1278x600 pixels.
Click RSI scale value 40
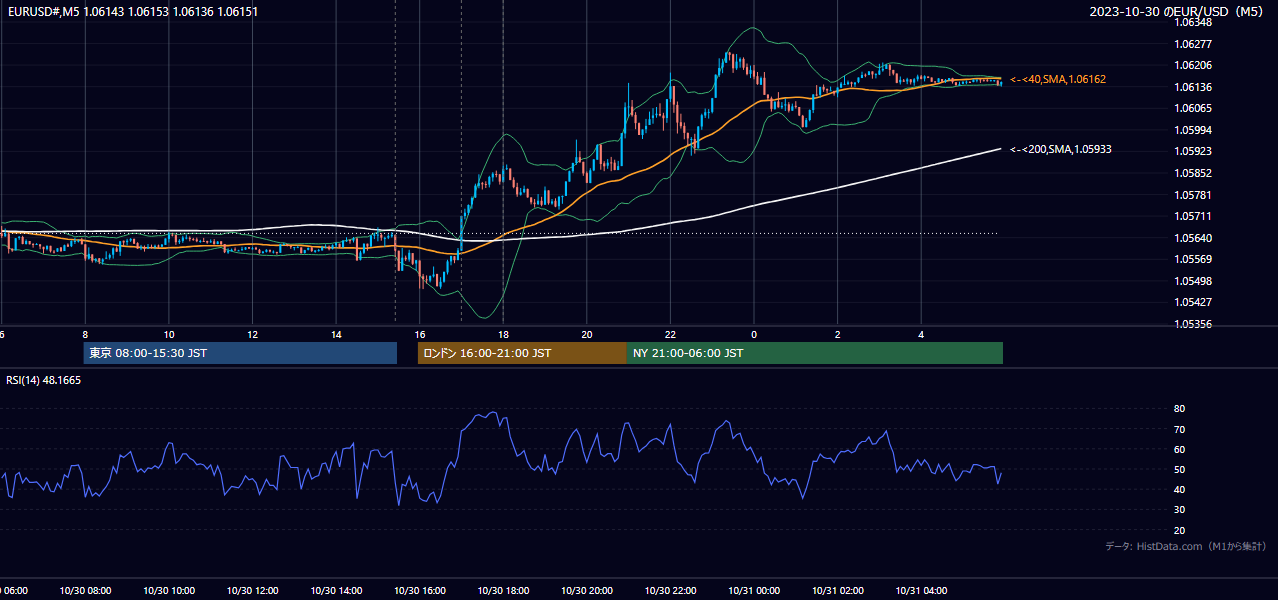coord(1179,490)
